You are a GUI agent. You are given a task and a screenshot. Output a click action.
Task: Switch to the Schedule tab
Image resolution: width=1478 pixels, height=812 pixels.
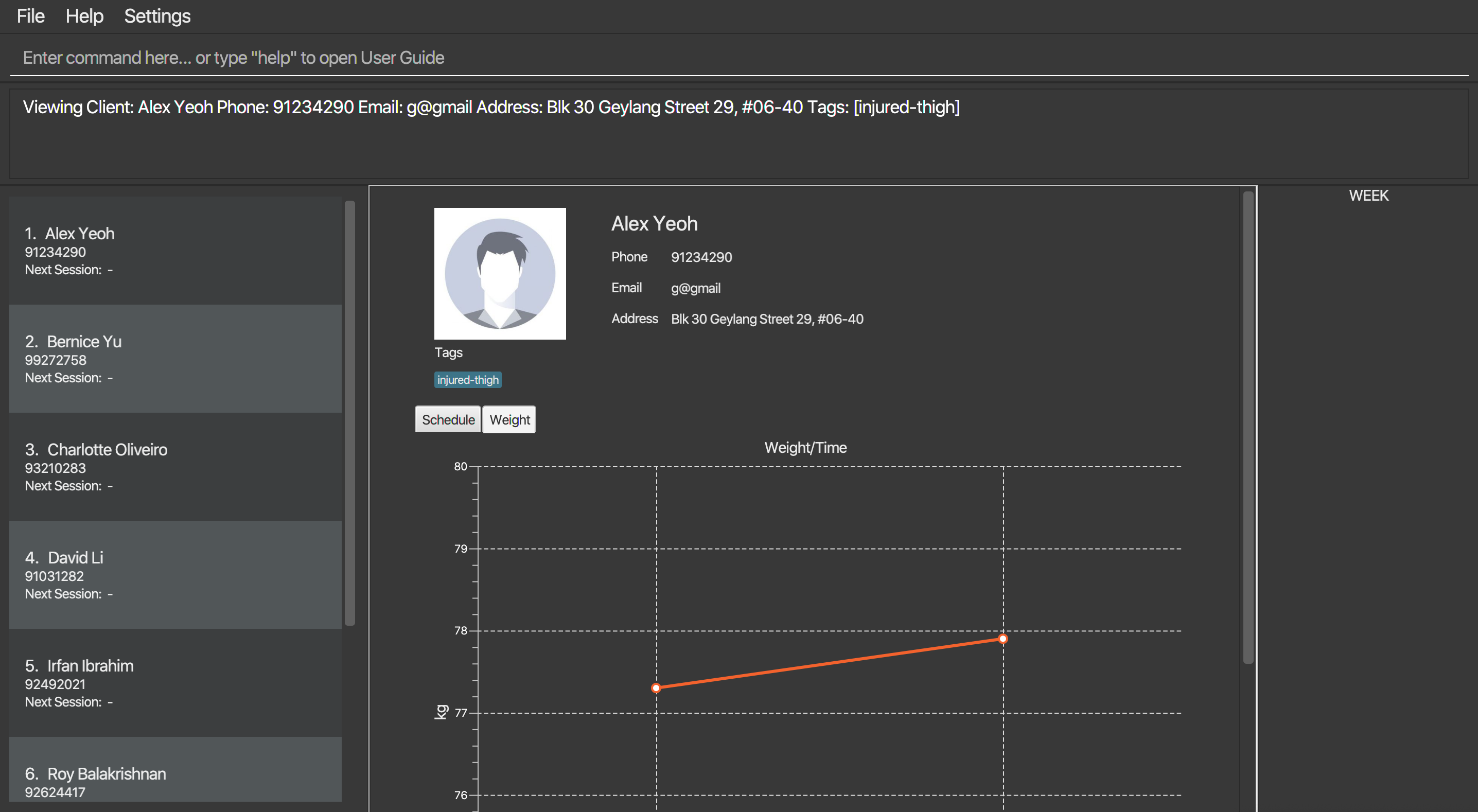(x=448, y=419)
